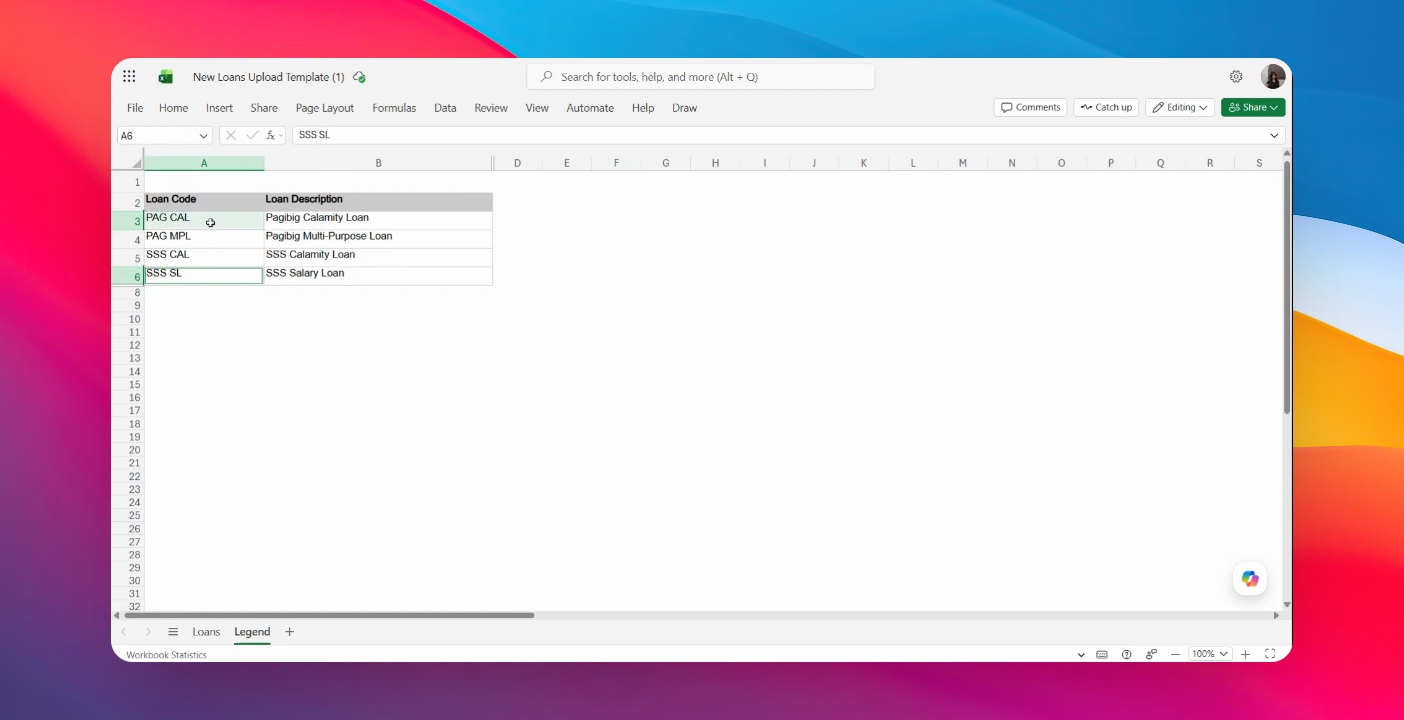Click the help question mark icon
The image size is (1404, 720).
(1127, 655)
